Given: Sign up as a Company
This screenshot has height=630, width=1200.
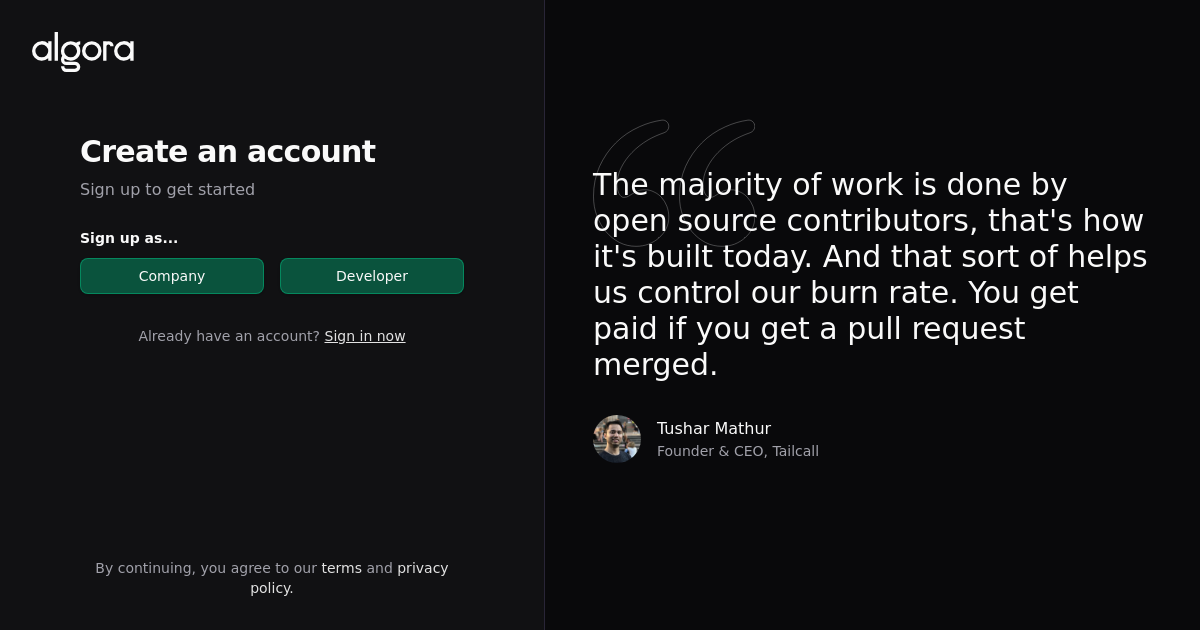Looking at the screenshot, I should (x=172, y=276).
